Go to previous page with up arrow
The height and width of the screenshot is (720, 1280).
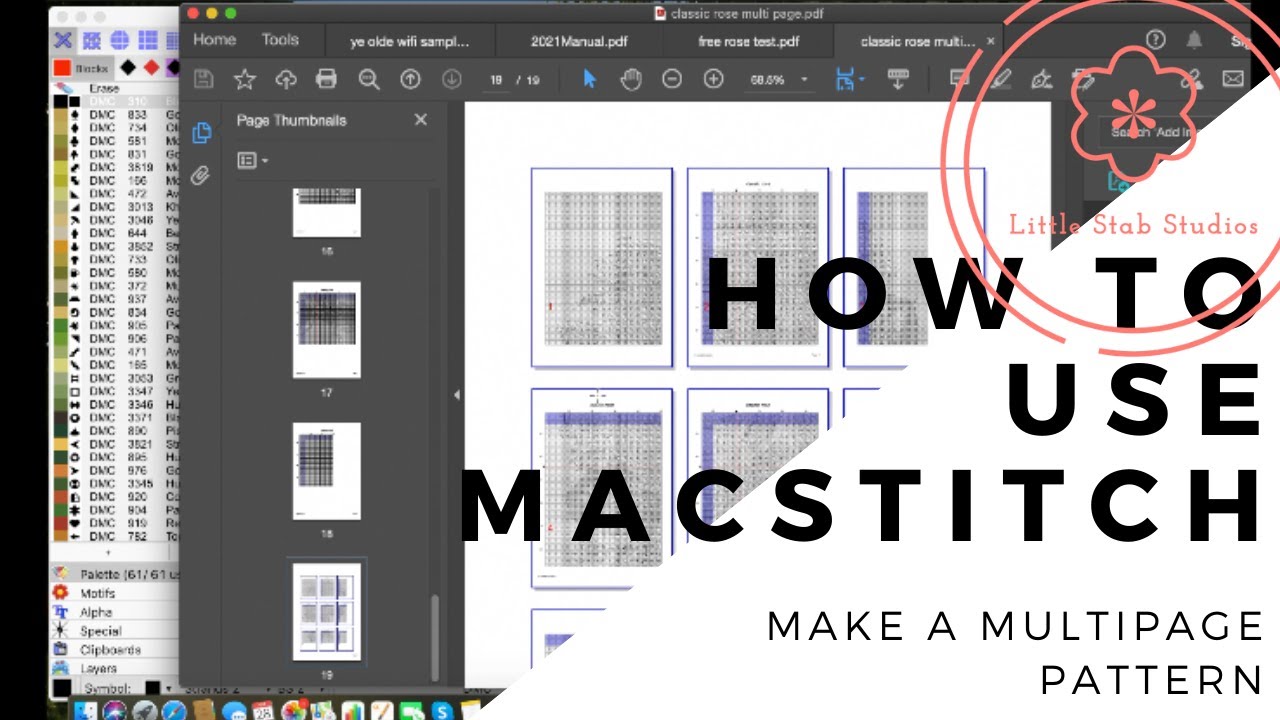click(x=410, y=79)
